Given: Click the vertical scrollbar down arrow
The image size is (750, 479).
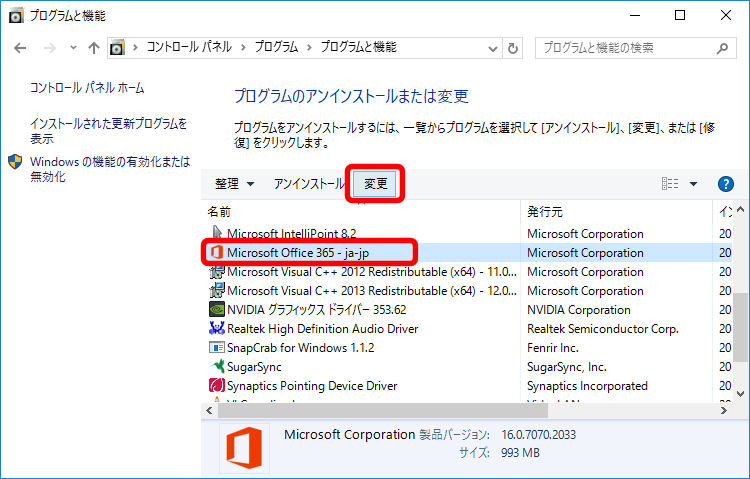Looking at the screenshot, I should [x=740, y=394].
